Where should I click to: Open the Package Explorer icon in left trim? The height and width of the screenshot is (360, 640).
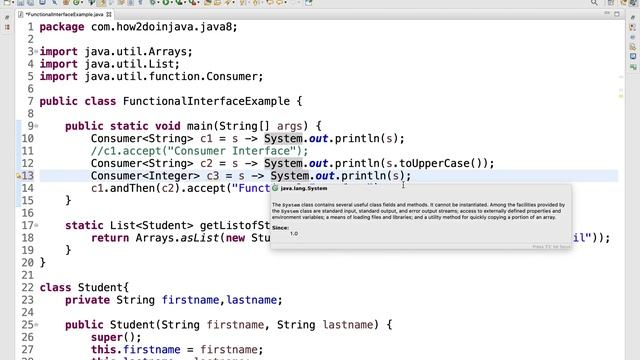tap(7, 27)
